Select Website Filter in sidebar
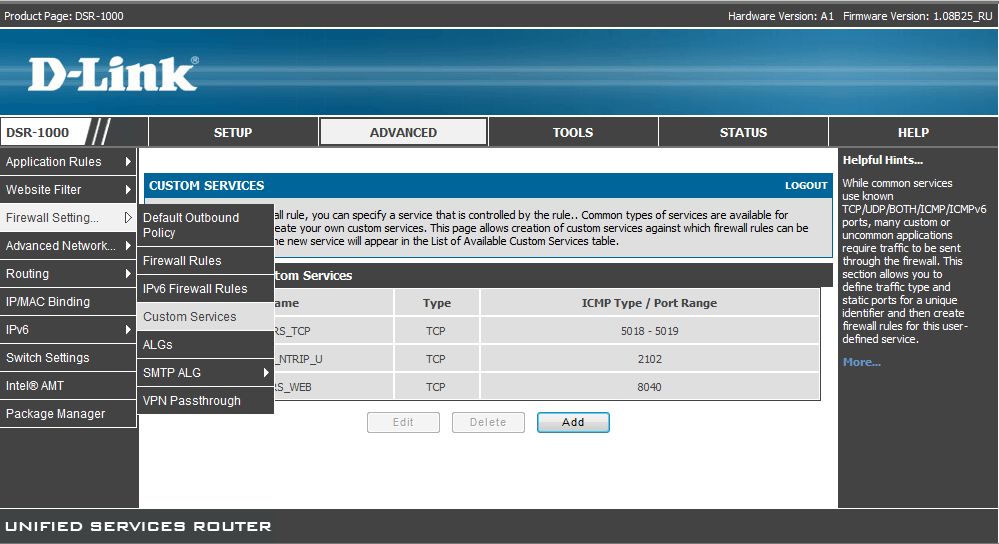The image size is (999, 544). click(68, 190)
